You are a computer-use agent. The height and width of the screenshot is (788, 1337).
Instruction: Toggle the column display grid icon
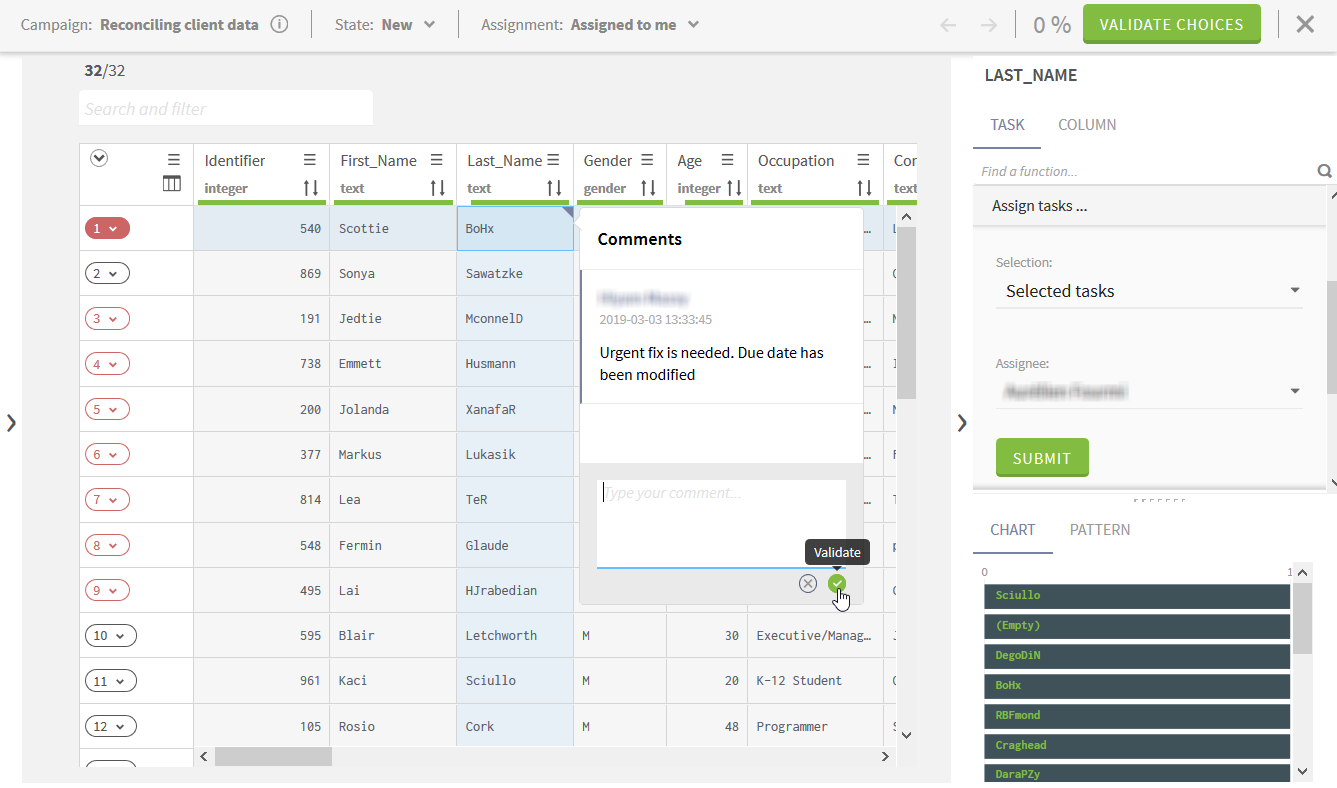(172, 184)
